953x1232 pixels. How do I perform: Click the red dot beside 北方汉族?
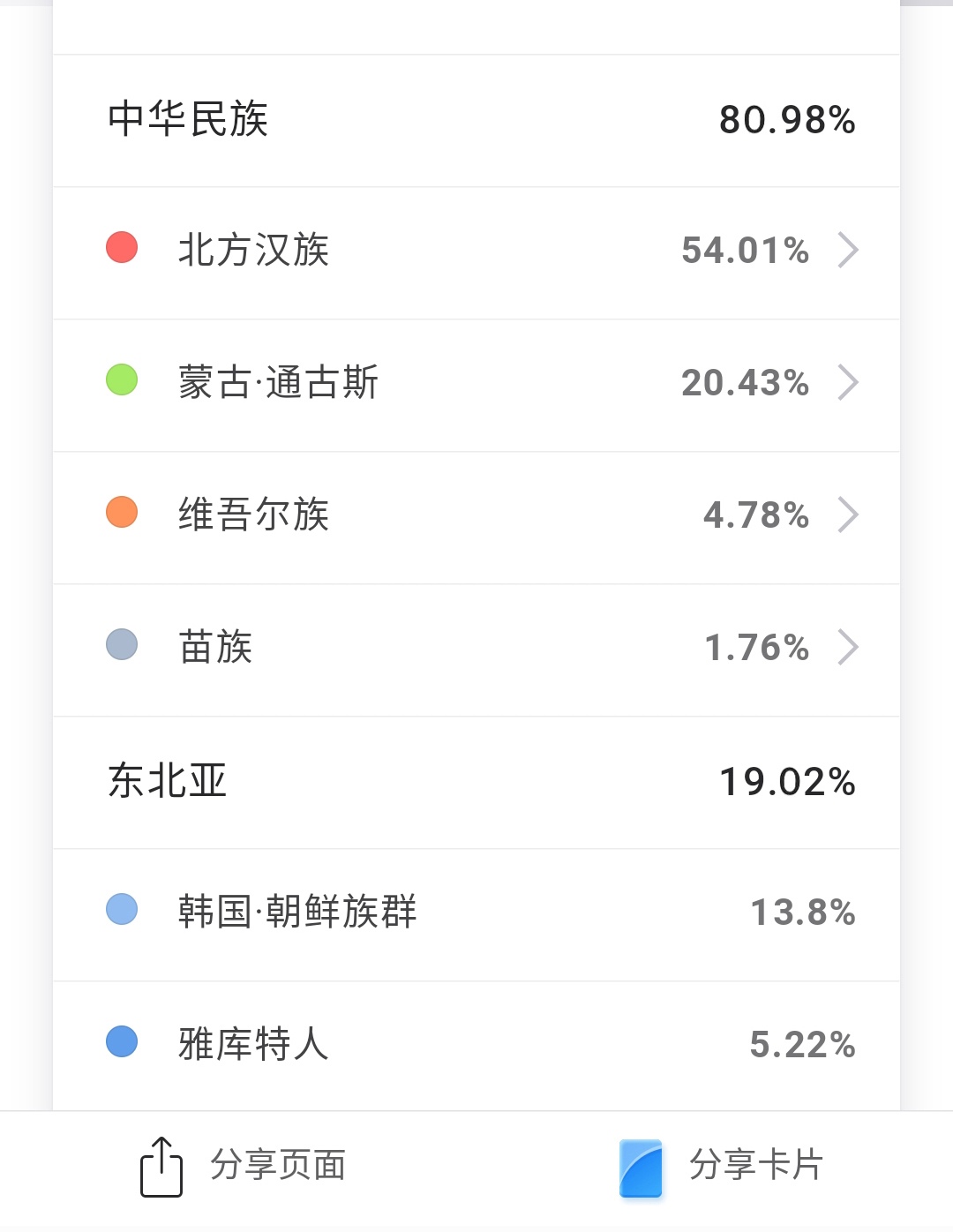coord(122,248)
